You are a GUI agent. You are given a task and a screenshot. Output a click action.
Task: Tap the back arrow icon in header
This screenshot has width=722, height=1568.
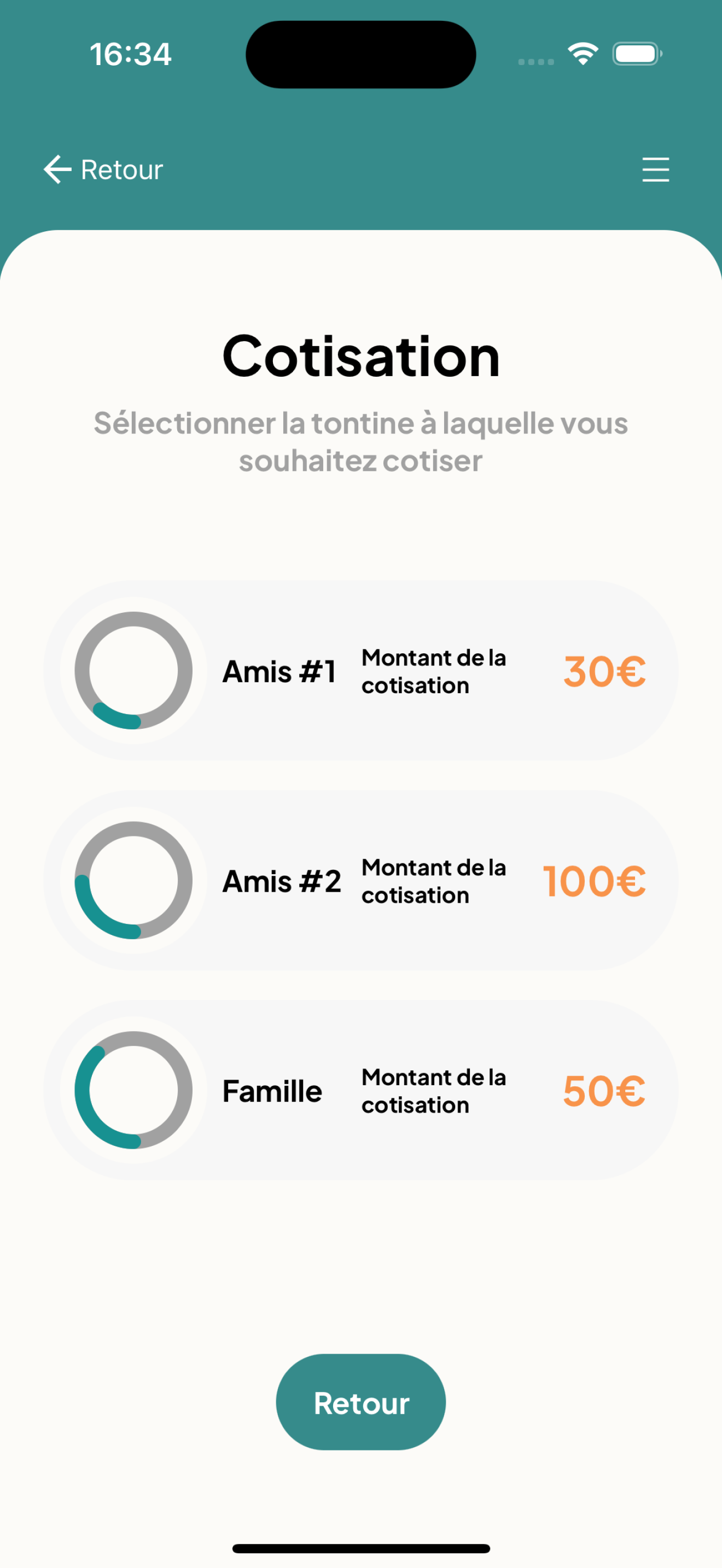pos(57,169)
